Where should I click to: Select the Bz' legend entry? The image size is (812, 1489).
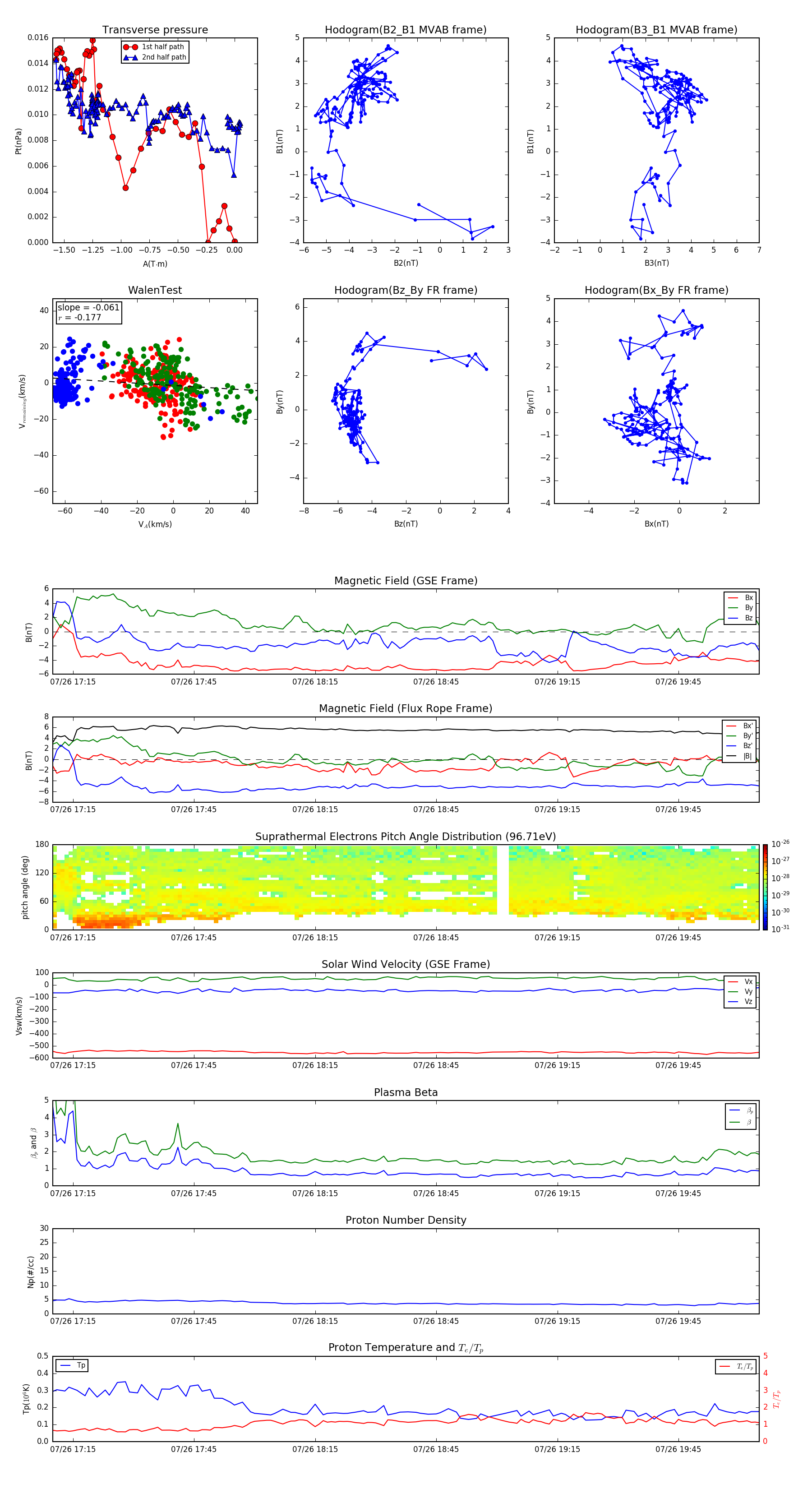click(739, 746)
